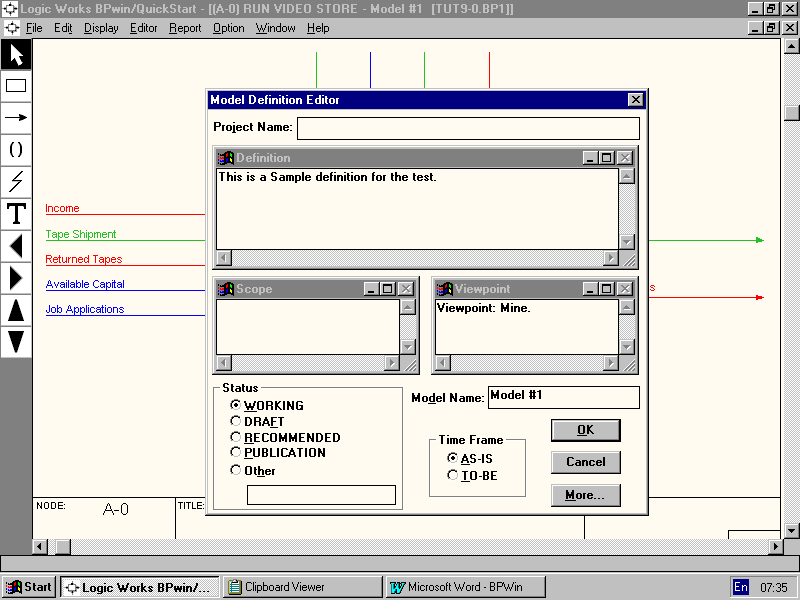The height and width of the screenshot is (600, 800).
Task: Click the document control icon beside File menu
Action: (12, 28)
